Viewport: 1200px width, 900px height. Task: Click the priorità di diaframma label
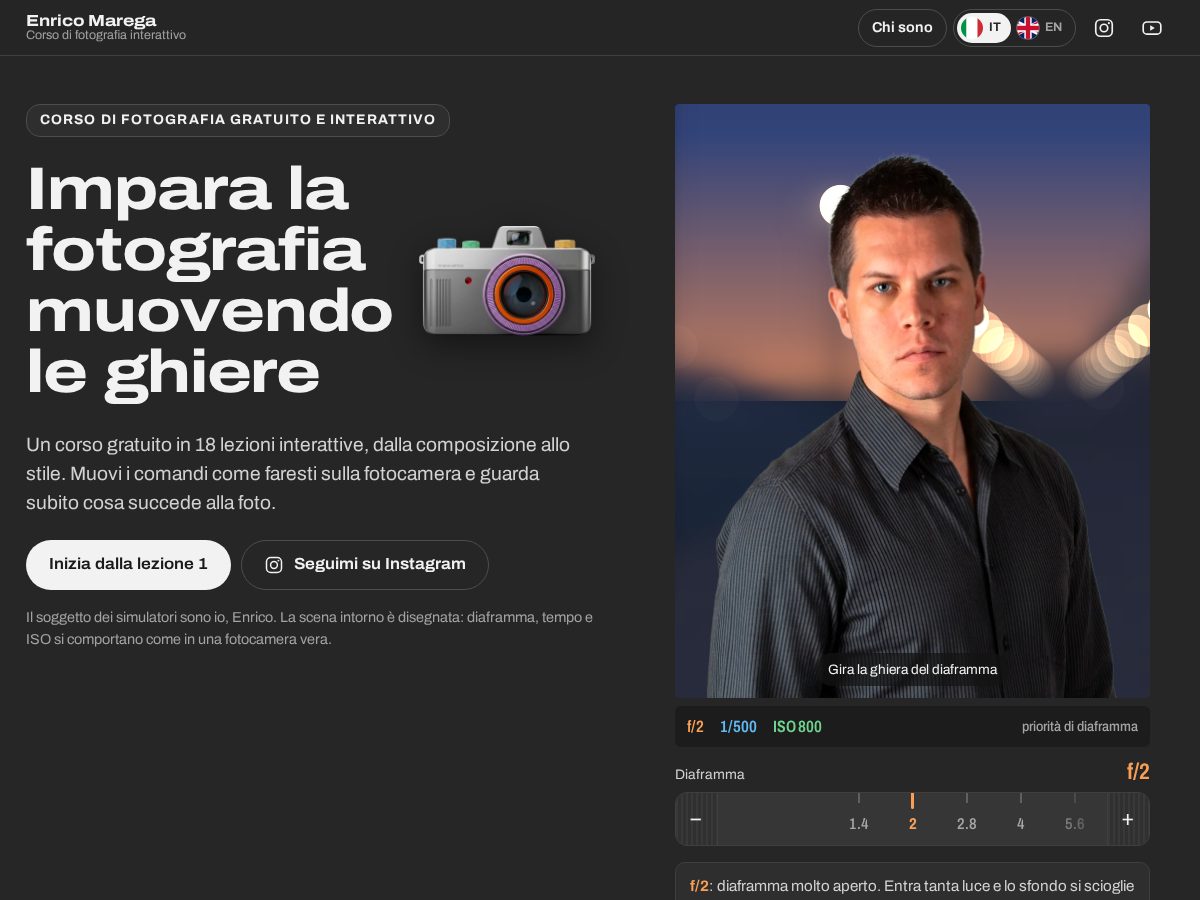point(1080,727)
